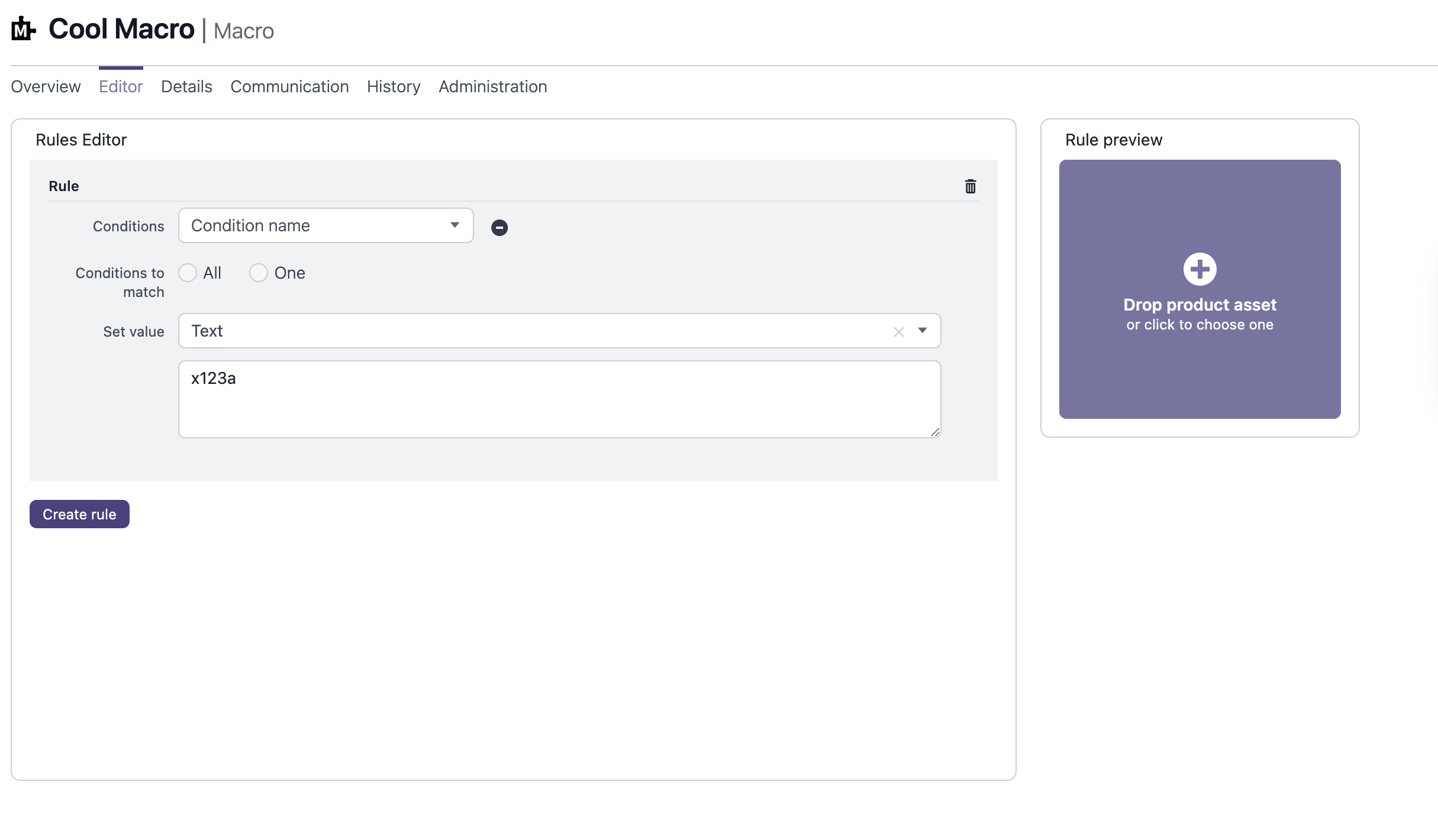This screenshot has width=1438, height=840.
Task: View the History tab
Action: (x=394, y=86)
